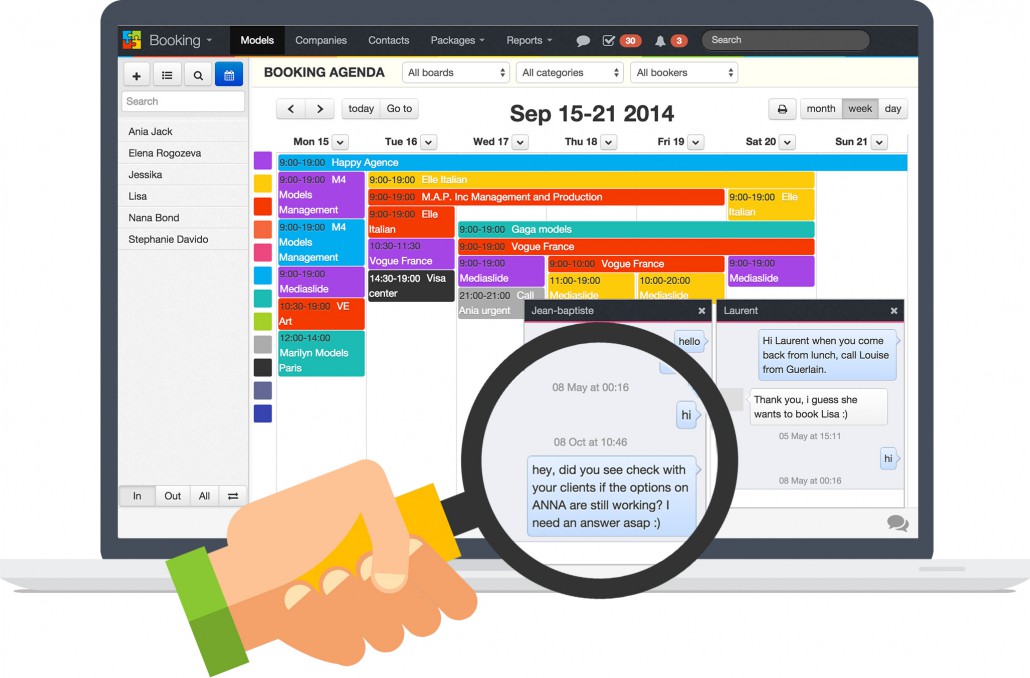
Task: Switch to list view icon in sidebar
Action: pyautogui.click(x=167, y=75)
